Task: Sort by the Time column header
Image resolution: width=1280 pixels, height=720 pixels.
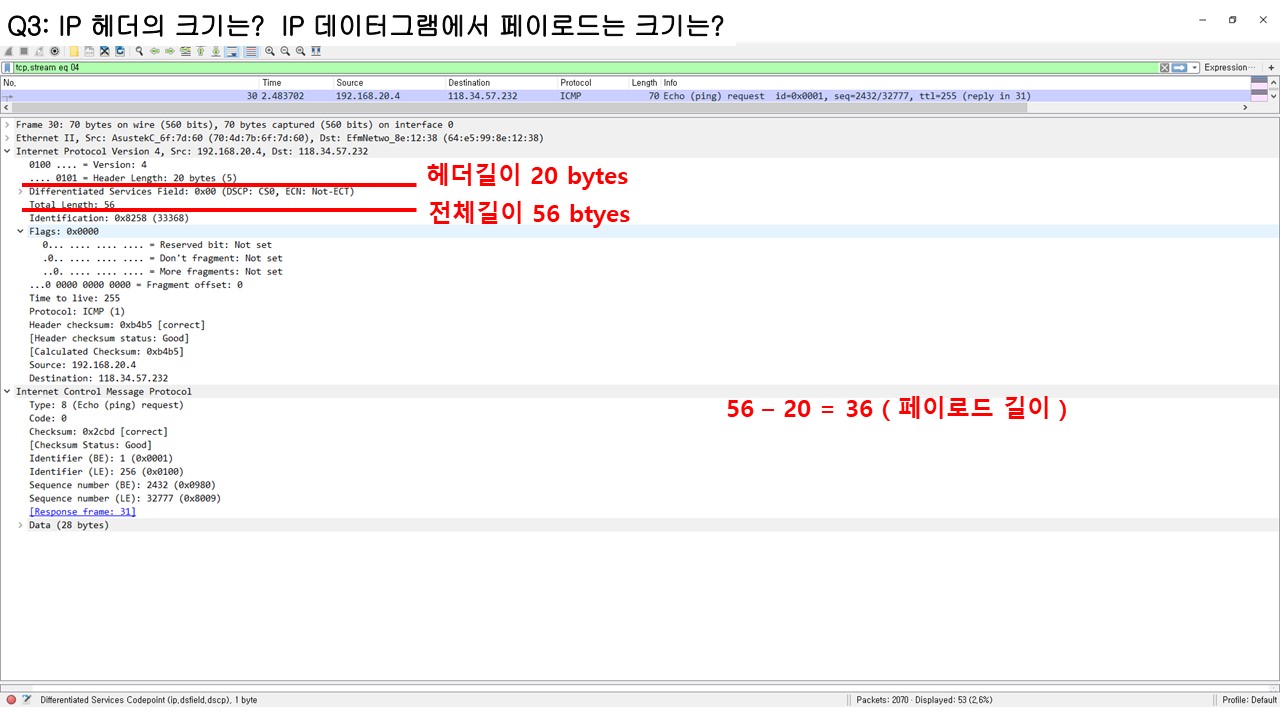Action: click(x=296, y=83)
